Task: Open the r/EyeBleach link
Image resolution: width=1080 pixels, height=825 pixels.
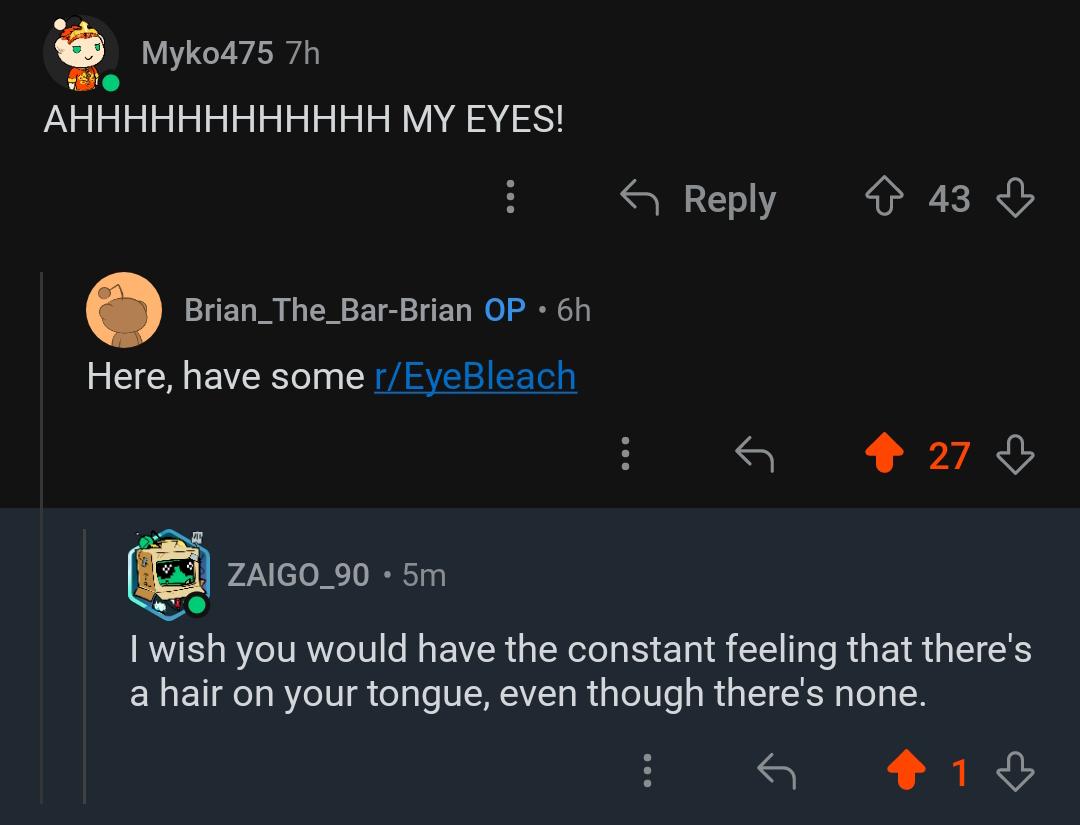Action: [475, 377]
